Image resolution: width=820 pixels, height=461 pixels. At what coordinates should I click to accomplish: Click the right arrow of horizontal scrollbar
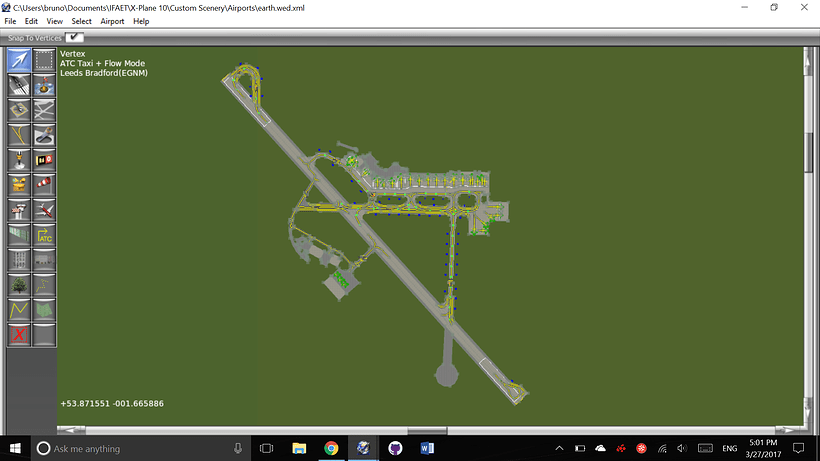pos(789,430)
